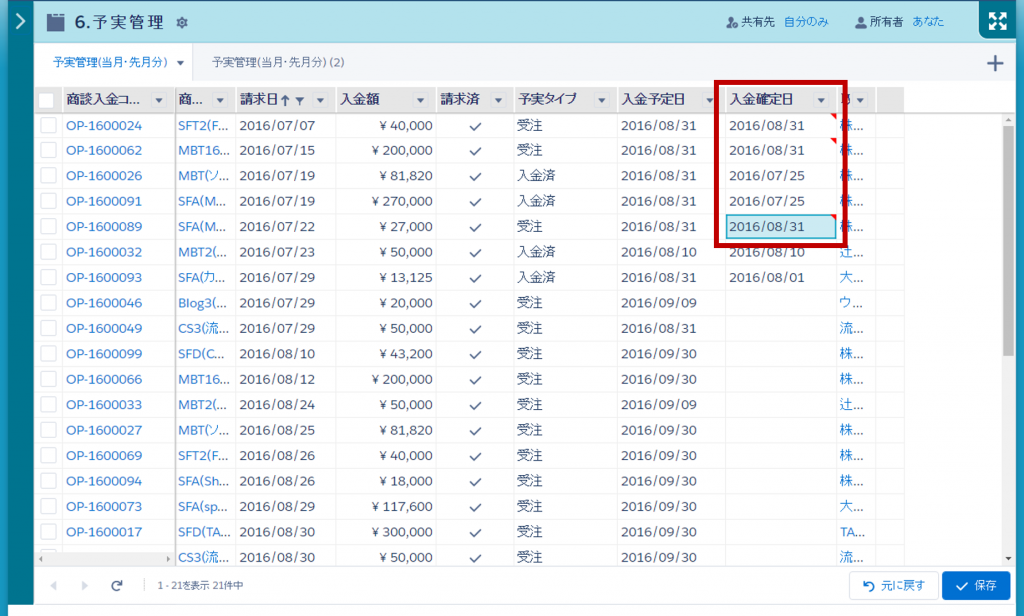Open the Blog3(... deal link

click(202, 303)
